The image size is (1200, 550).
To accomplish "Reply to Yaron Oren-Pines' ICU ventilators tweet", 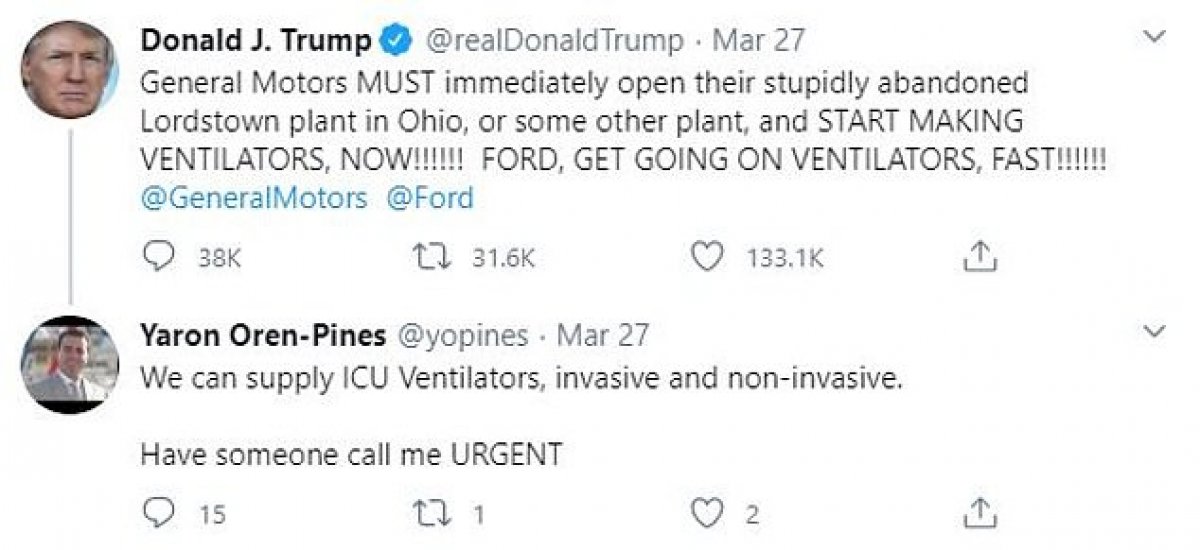I will pyautogui.click(x=159, y=513).
